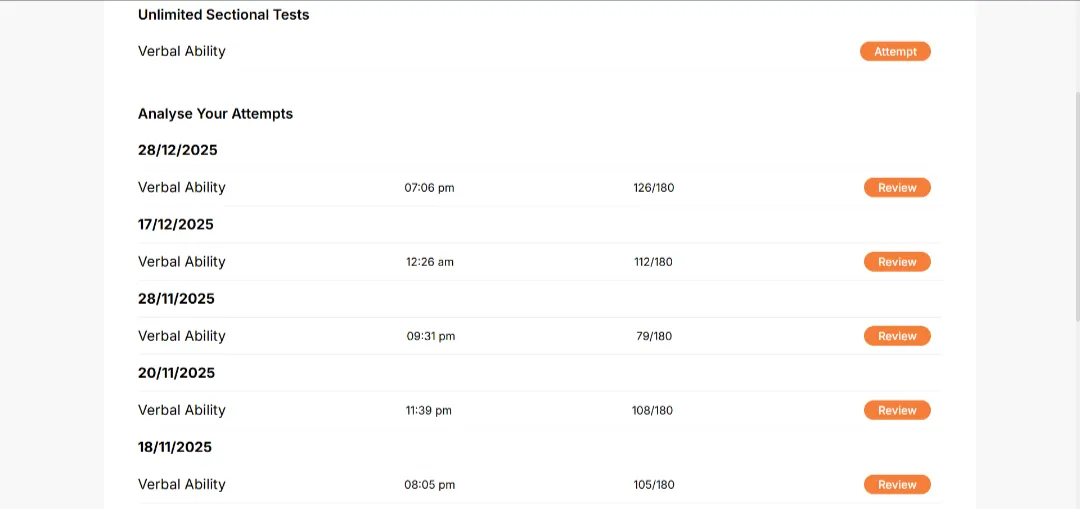The image size is (1080, 509).
Task: Click the Attempt button for Verbal Ability
Action: [x=895, y=52]
